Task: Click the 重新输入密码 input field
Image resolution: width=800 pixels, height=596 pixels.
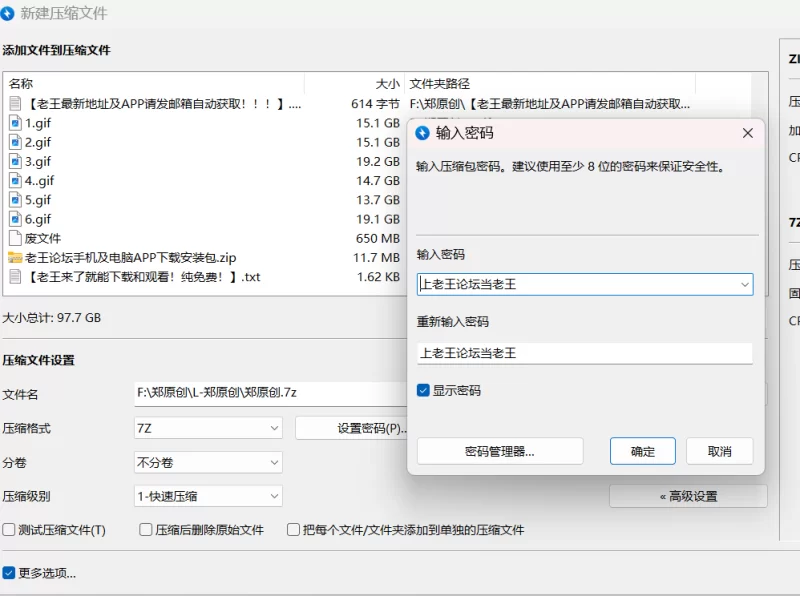Action: pyautogui.click(x=584, y=353)
